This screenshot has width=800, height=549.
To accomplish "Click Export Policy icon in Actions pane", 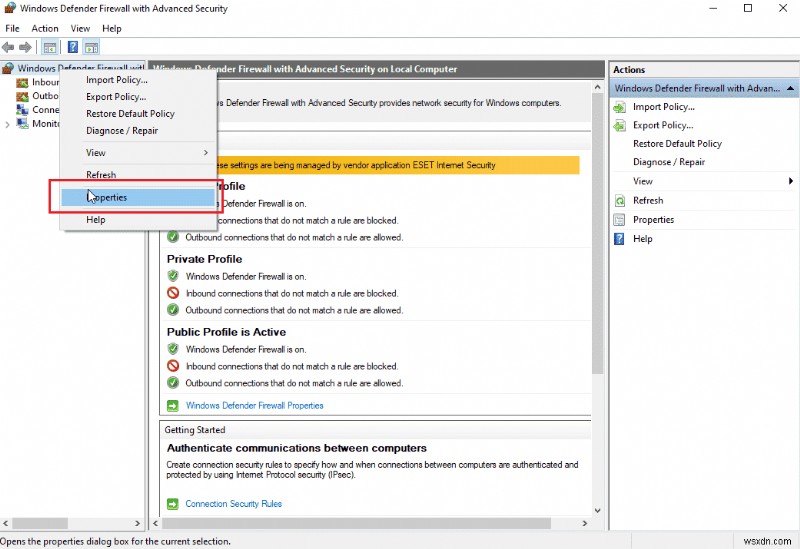I will (619, 126).
